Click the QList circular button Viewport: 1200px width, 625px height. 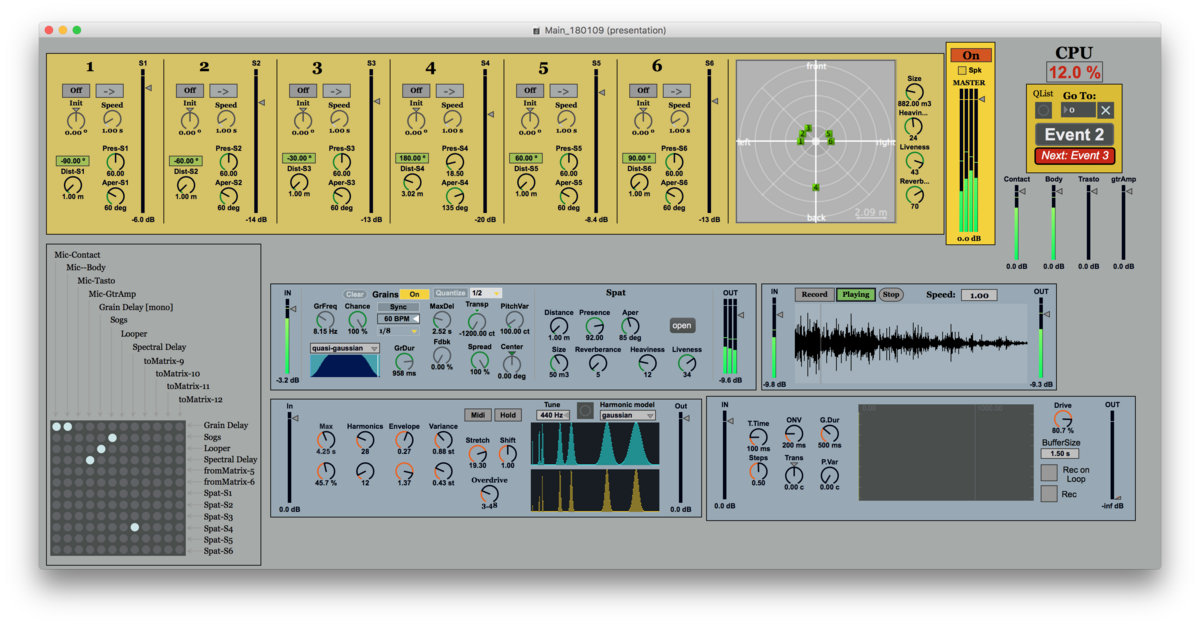point(1044,110)
